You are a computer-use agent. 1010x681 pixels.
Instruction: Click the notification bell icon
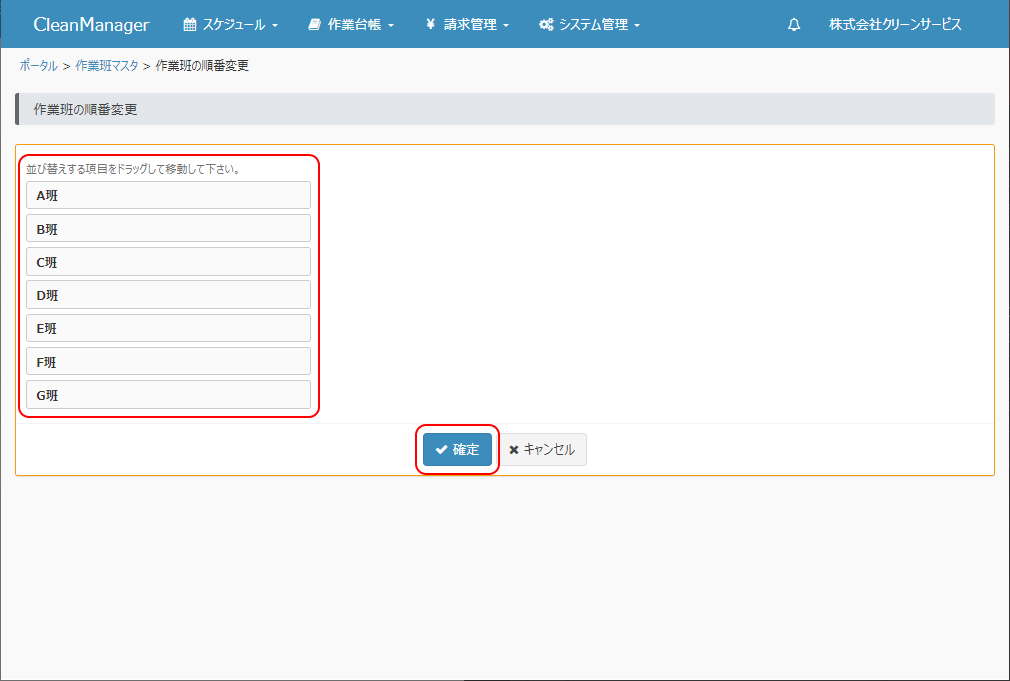(794, 24)
